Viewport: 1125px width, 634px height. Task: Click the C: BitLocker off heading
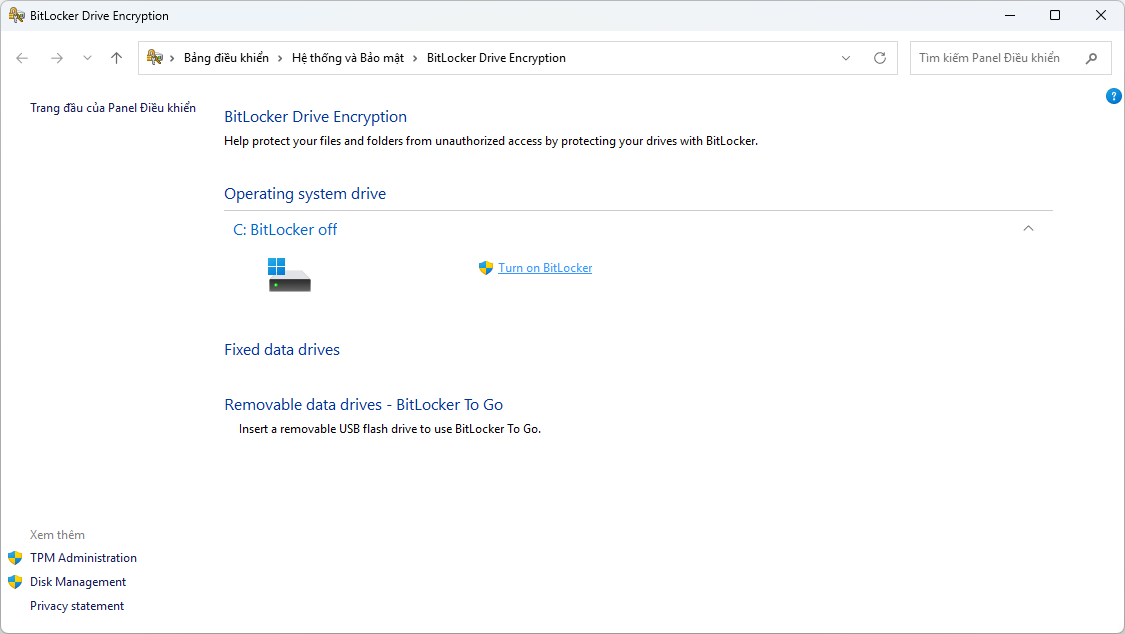tap(285, 230)
